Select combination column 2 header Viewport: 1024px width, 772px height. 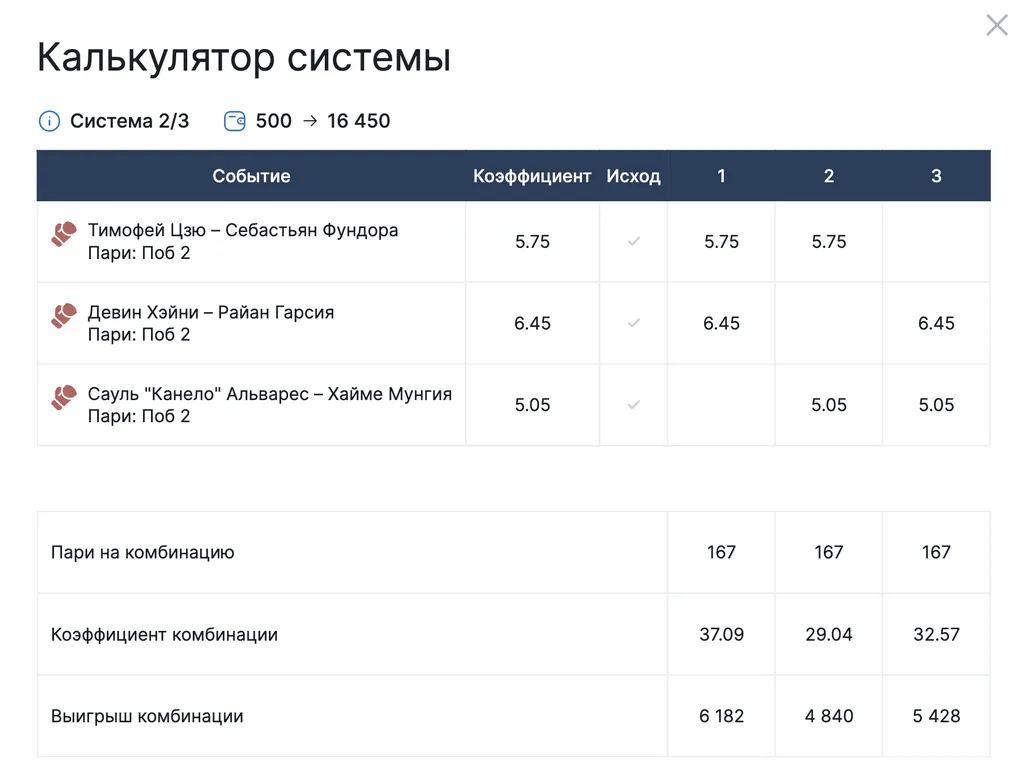pyautogui.click(x=828, y=176)
